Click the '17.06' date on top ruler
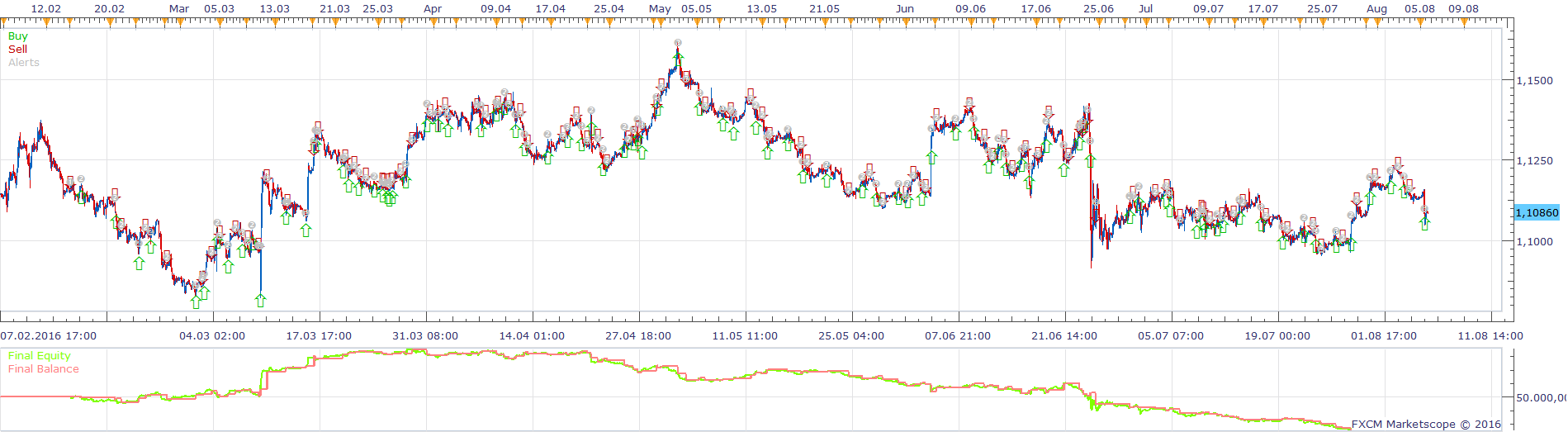 tap(1035, 8)
